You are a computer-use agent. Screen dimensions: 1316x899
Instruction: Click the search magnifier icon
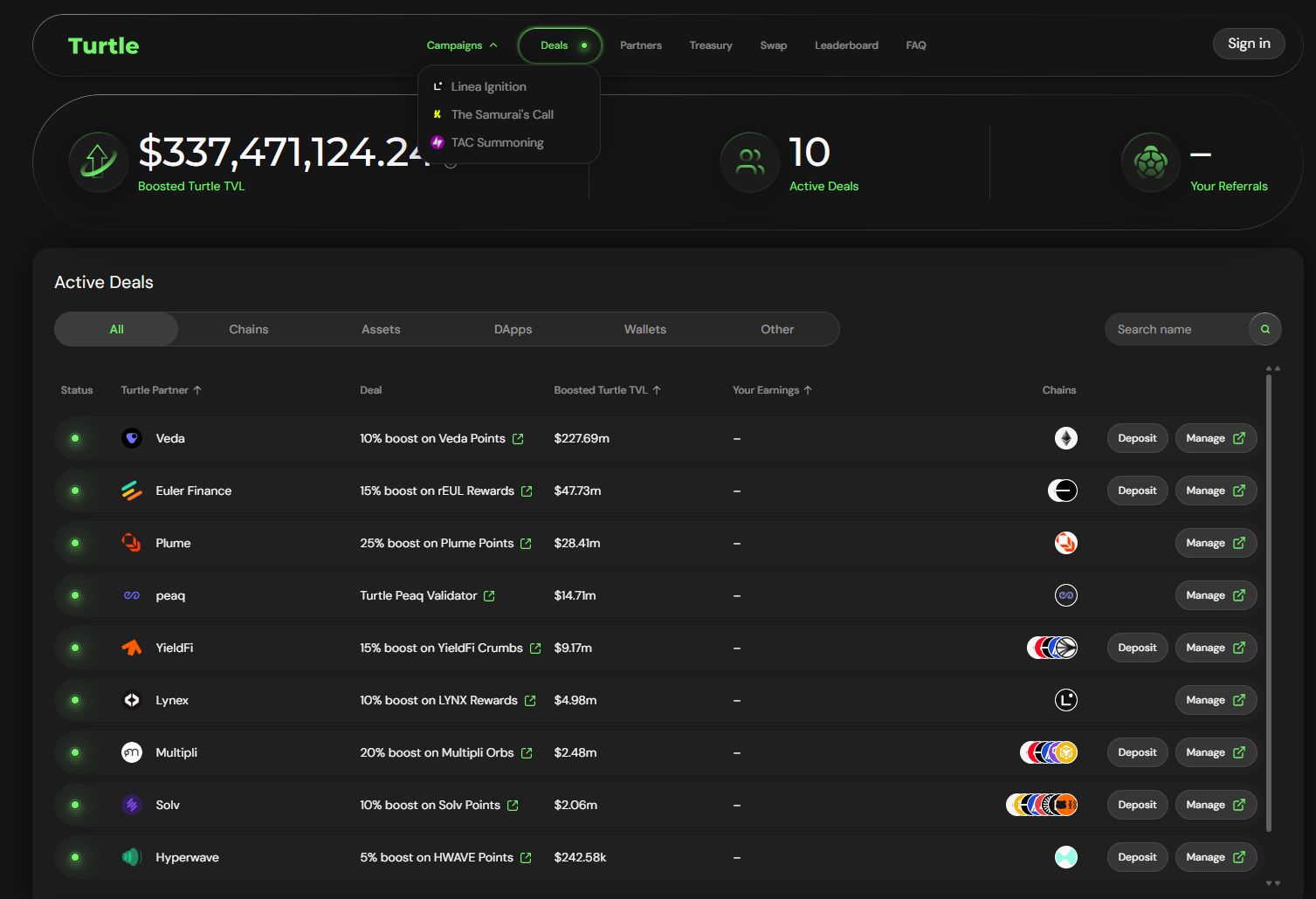coord(1264,329)
